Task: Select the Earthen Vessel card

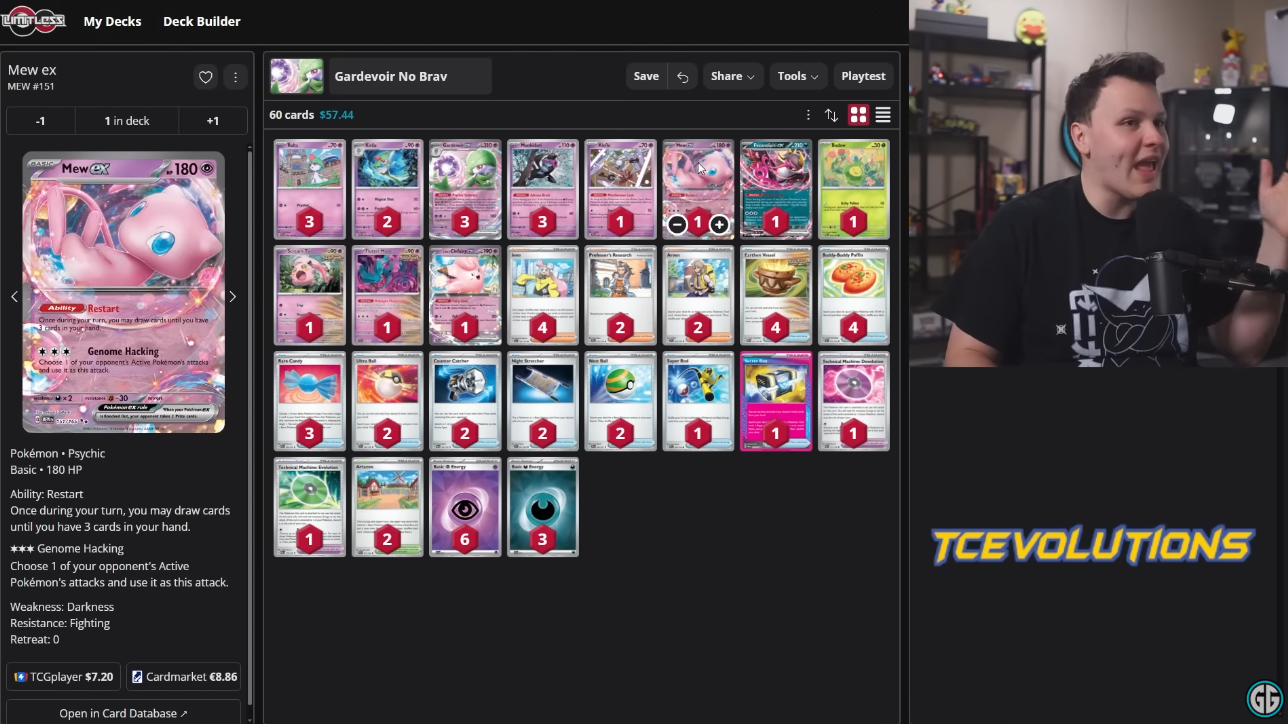Action: (x=776, y=295)
